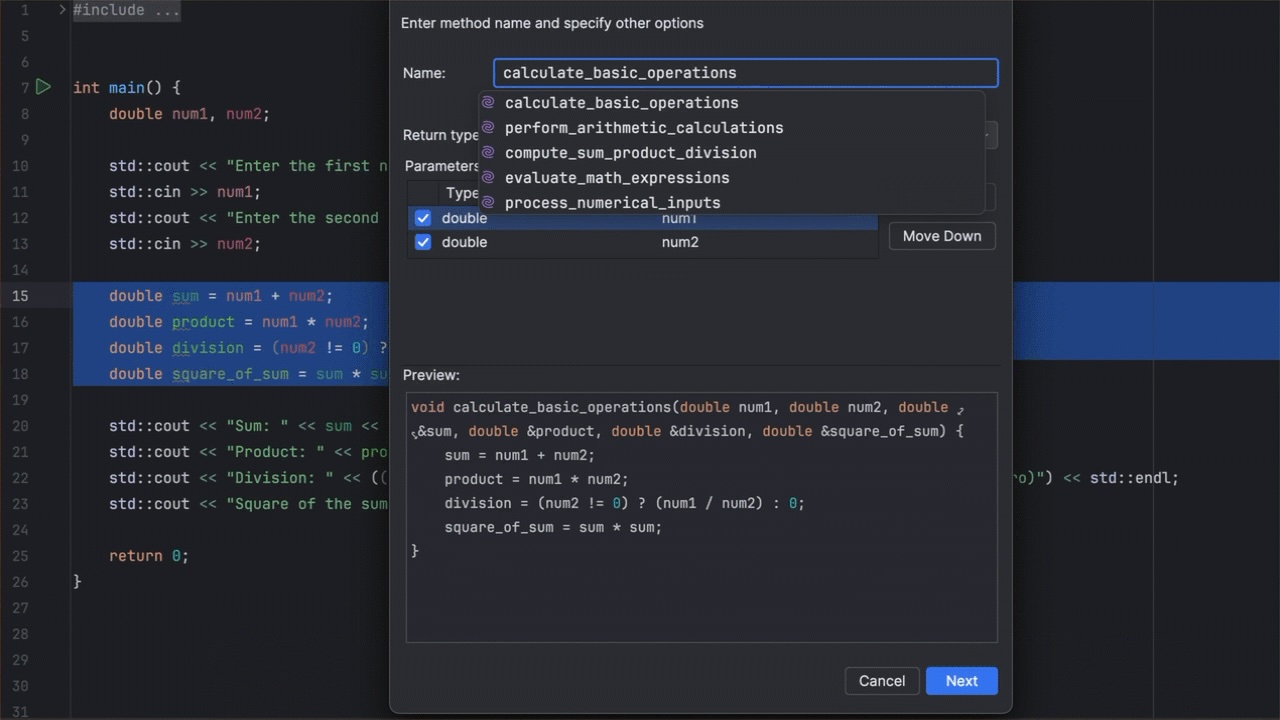
Task: Click the "int main() {" editor line
Action: (127, 88)
